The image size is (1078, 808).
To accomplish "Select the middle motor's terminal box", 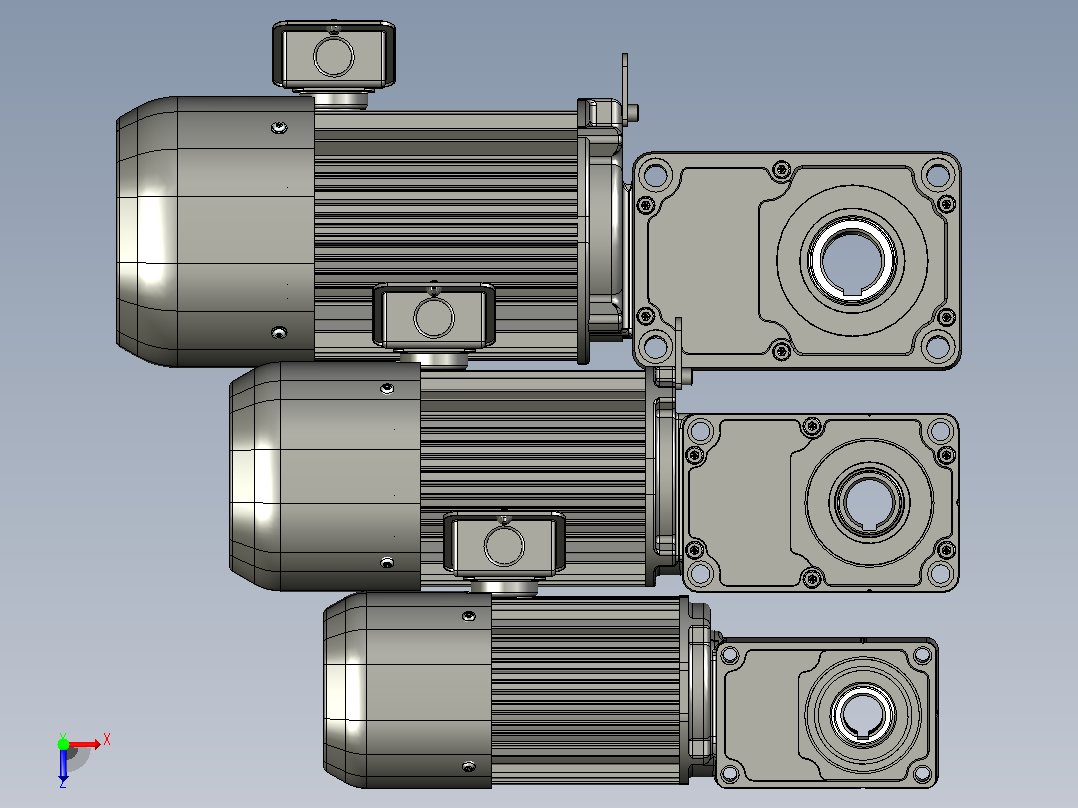I will tap(434, 316).
